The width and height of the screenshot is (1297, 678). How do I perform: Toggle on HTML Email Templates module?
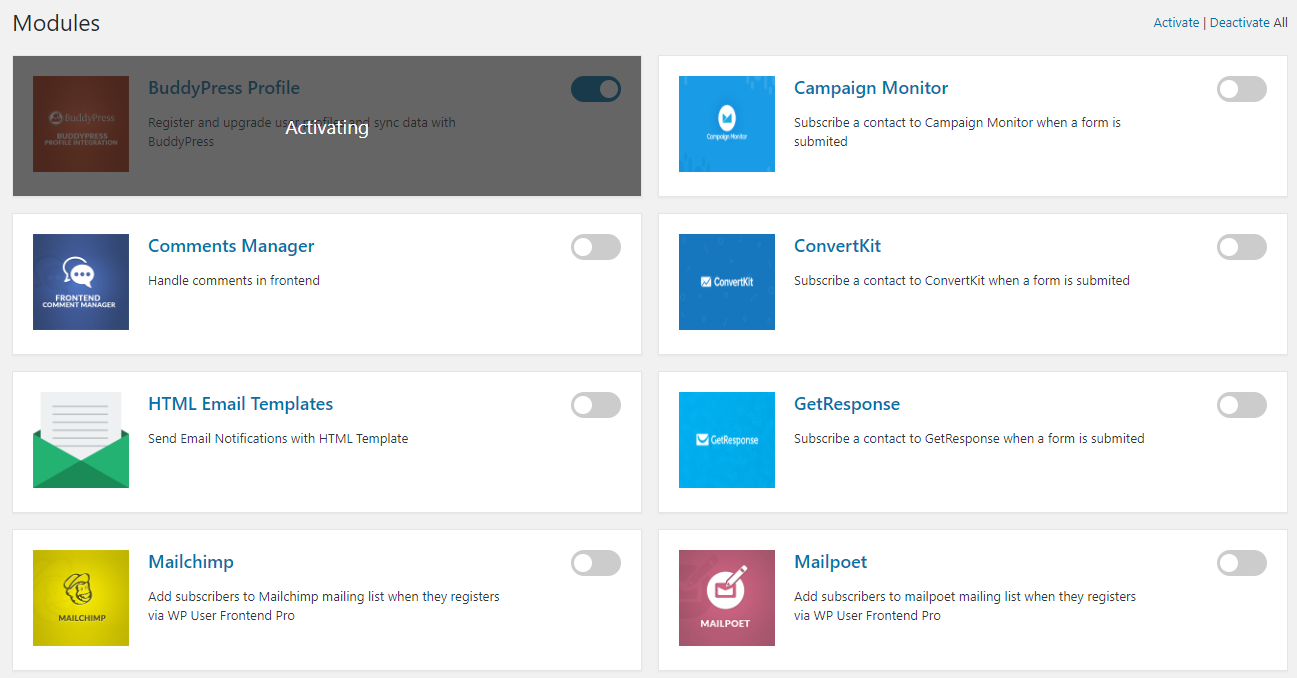[596, 405]
